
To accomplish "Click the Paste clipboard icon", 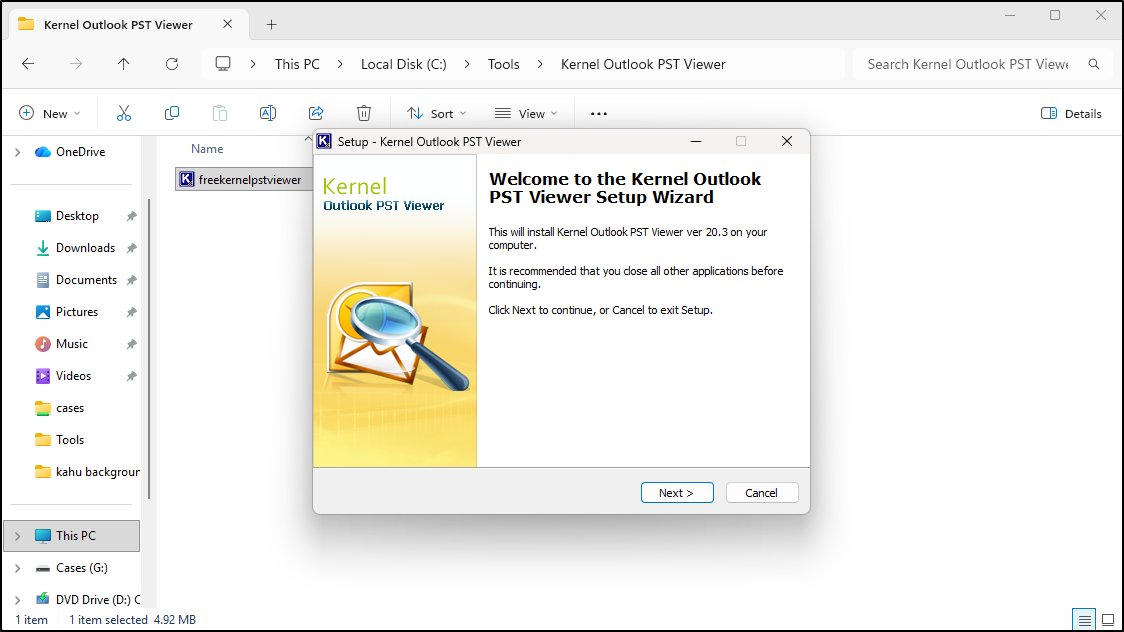I will (x=220, y=113).
